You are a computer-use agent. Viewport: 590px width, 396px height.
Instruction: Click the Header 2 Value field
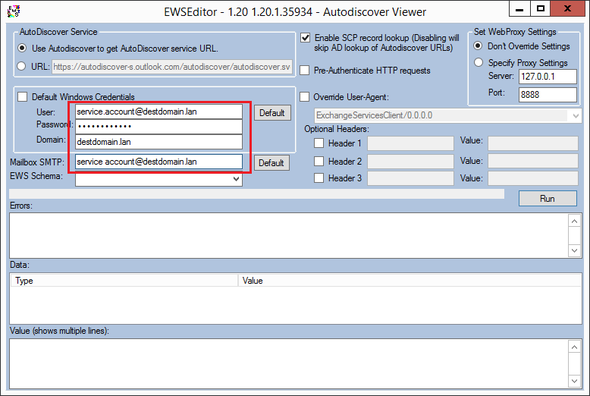coord(533,161)
